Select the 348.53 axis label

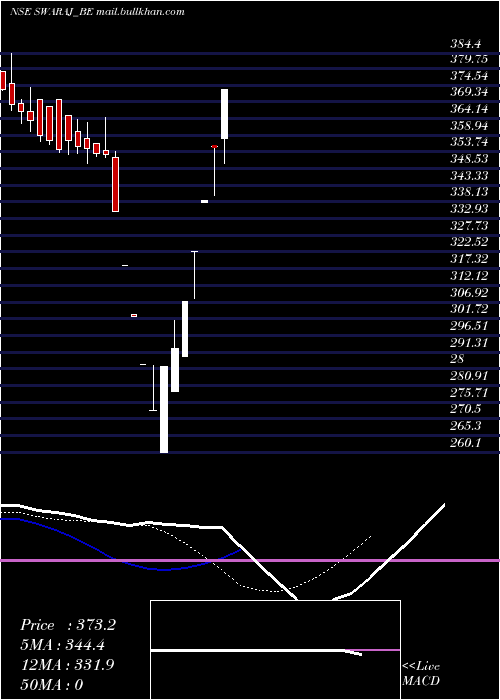pyautogui.click(x=469, y=158)
